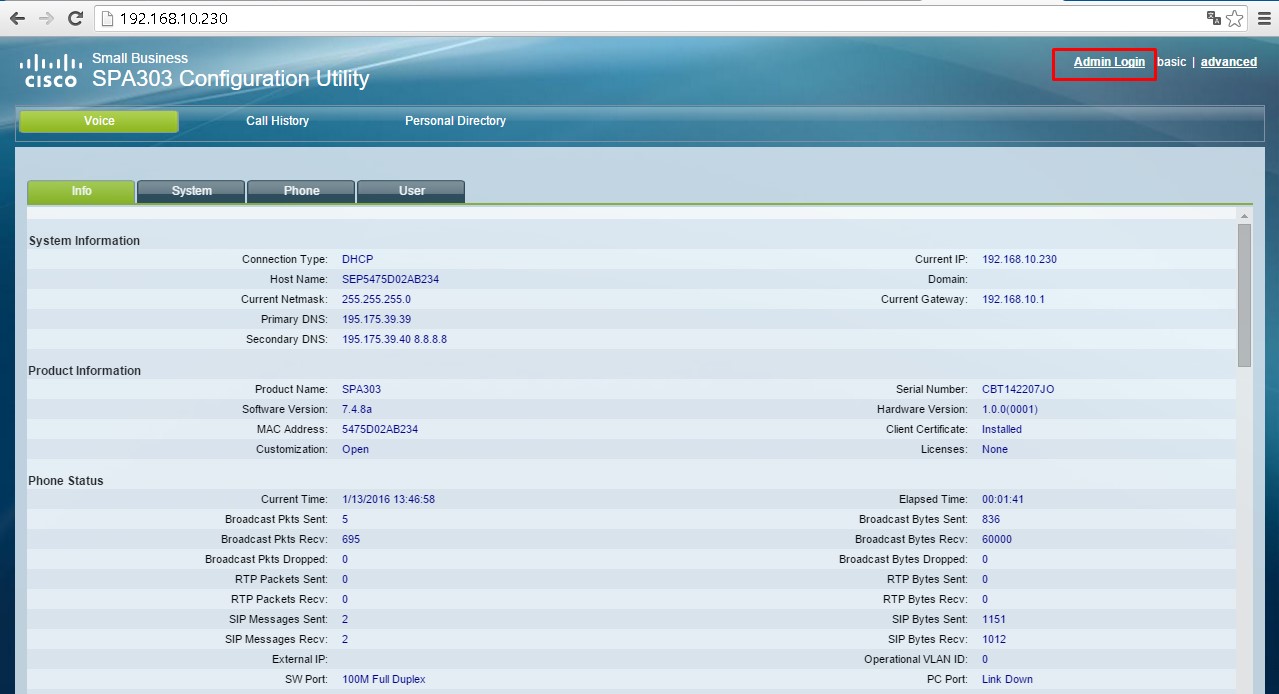Image resolution: width=1279 pixels, height=694 pixels.
Task: Click Primary DNS value 195.175.39.39
Action: pyautogui.click(x=376, y=319)
